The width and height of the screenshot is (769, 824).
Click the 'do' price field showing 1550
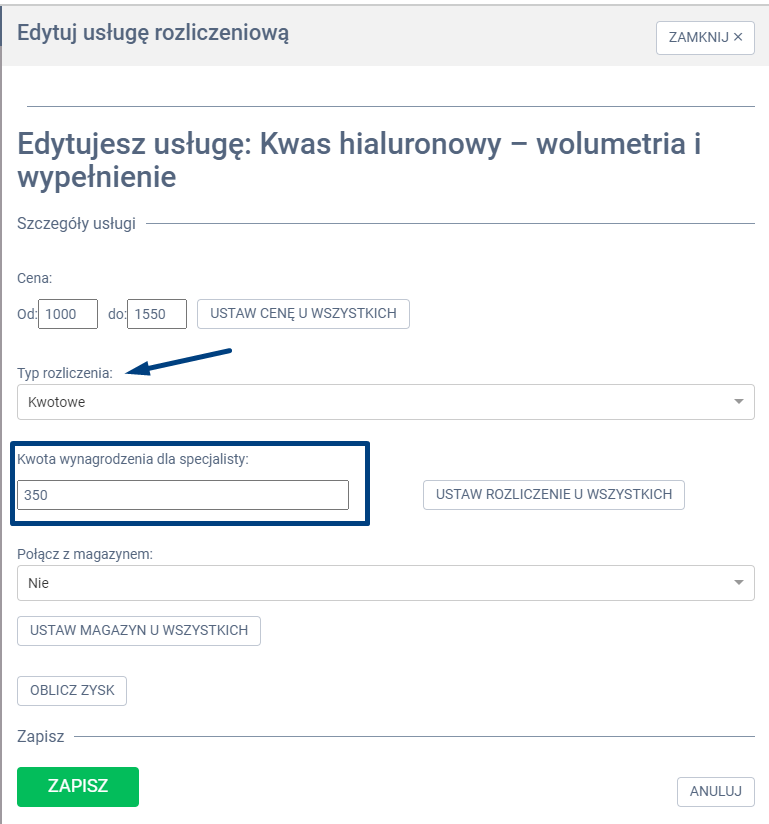[x=157, y=314]
